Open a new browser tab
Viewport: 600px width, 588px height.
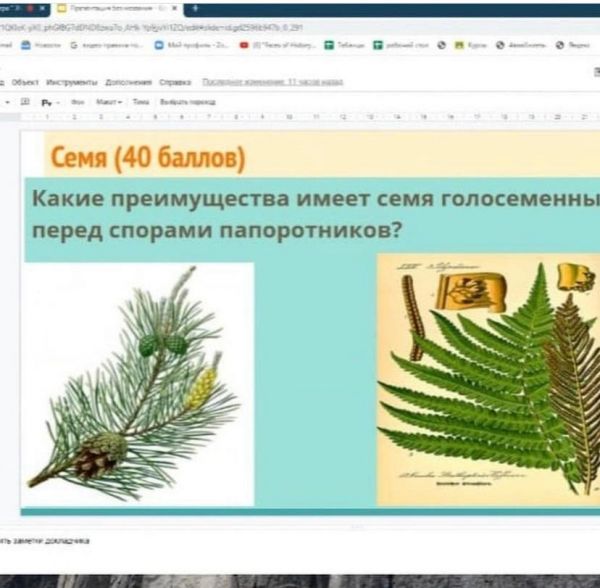194,7
